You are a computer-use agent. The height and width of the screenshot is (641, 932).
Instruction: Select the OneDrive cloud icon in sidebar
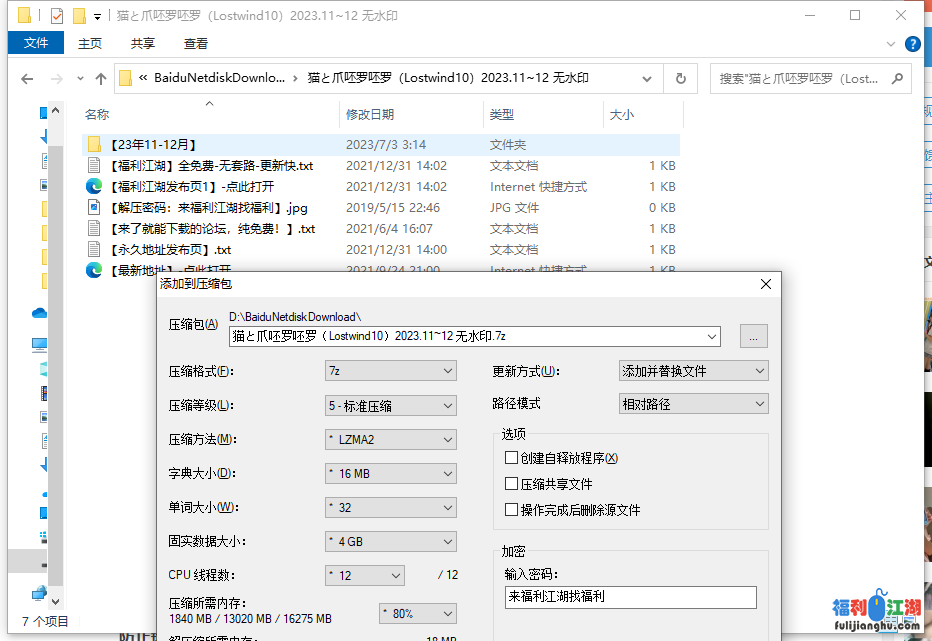tap(38, 311)
